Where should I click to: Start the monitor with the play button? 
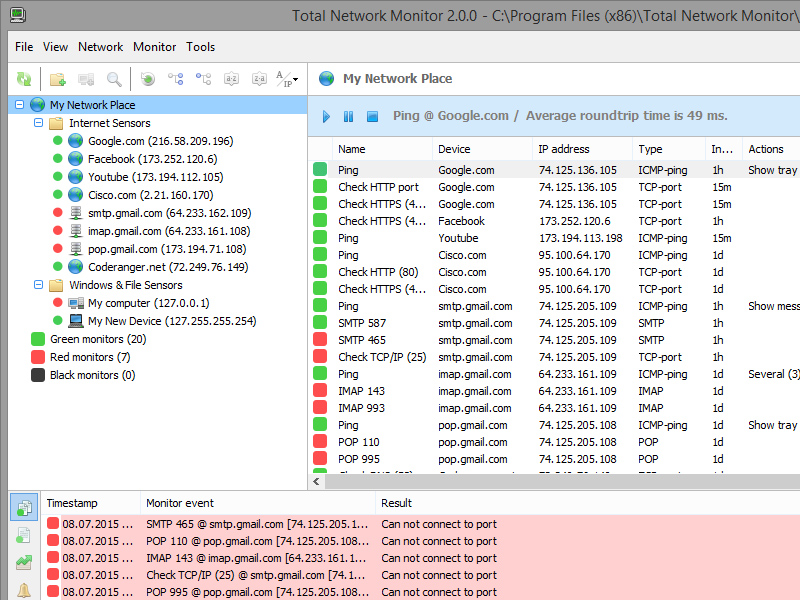pyautogui.click(x=325, y=116)
